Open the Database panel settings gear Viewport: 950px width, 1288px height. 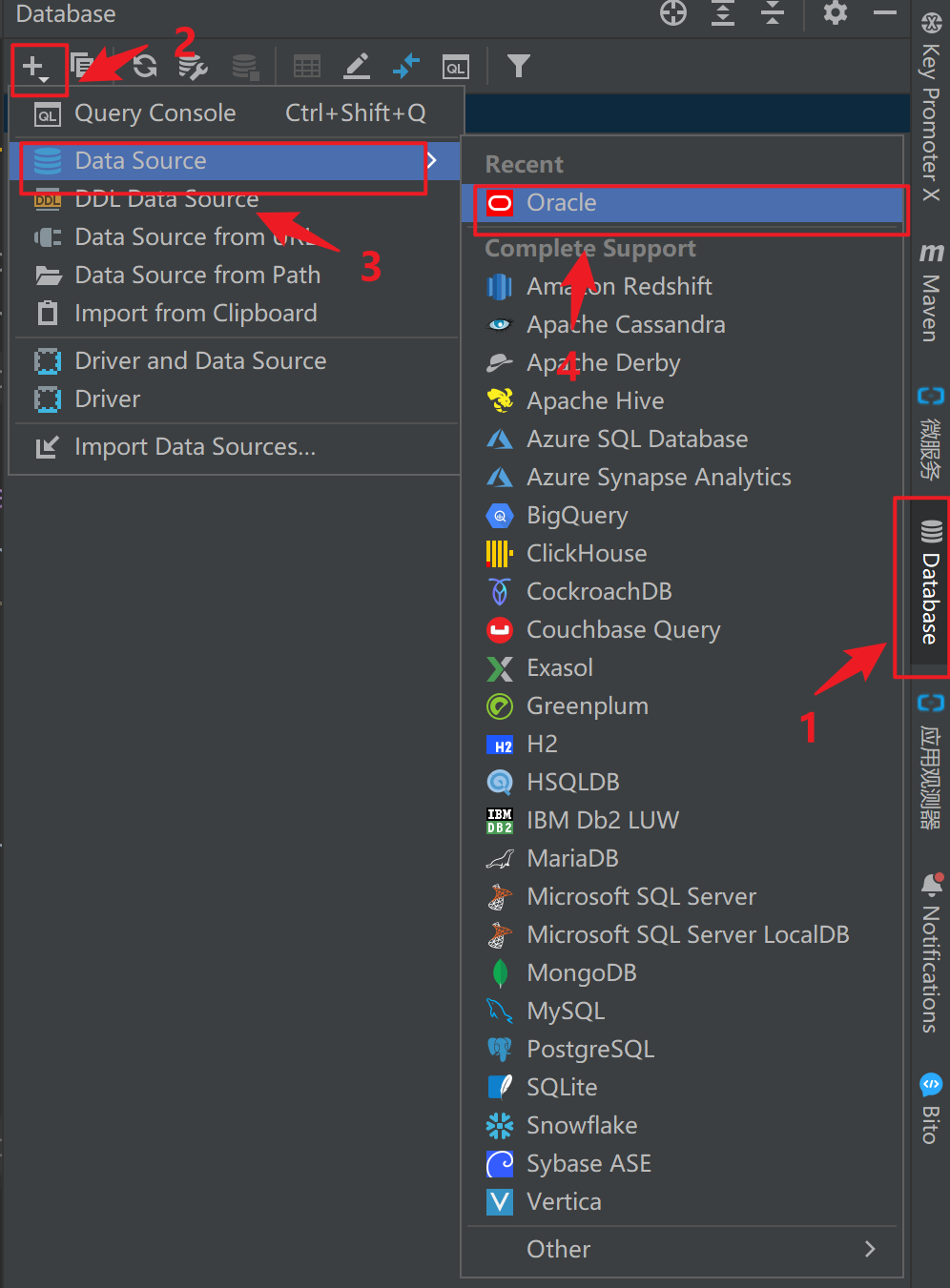pyautogui.click(x=836, y=13)
